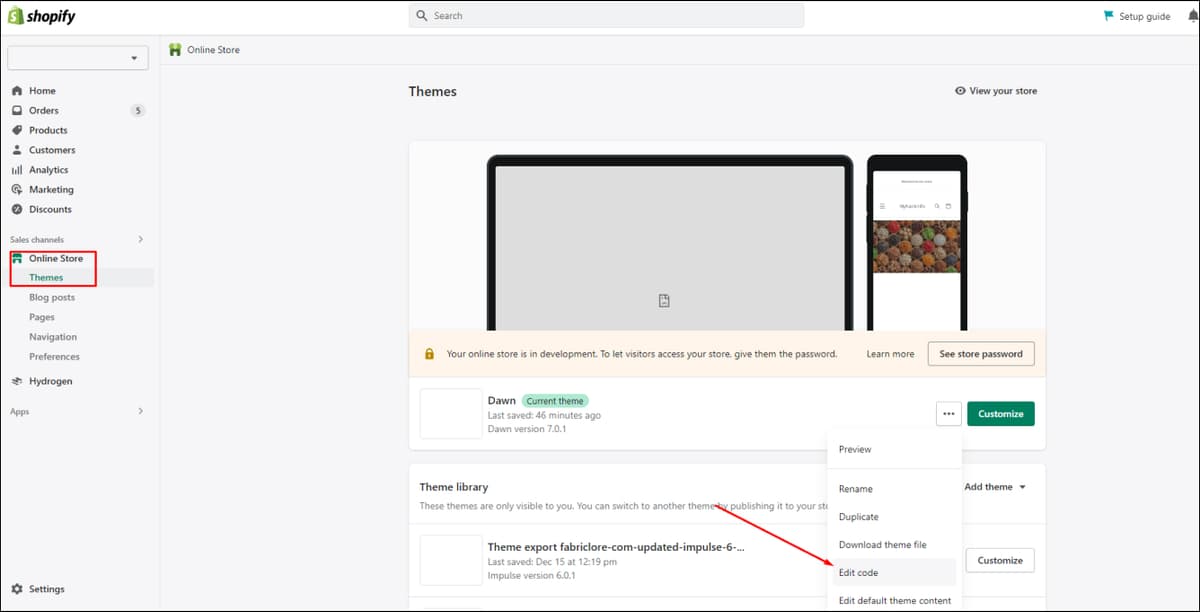Click the Current theme badge

point(555,401)
